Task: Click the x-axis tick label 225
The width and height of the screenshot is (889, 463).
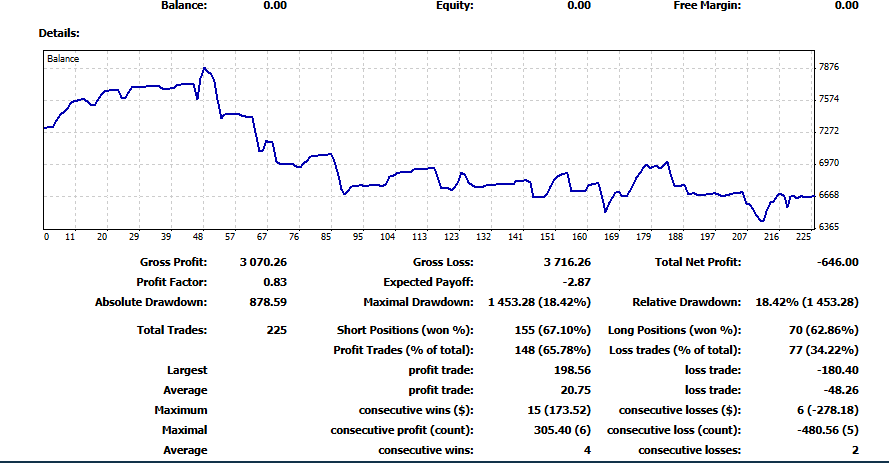Action: click(803, 237)
